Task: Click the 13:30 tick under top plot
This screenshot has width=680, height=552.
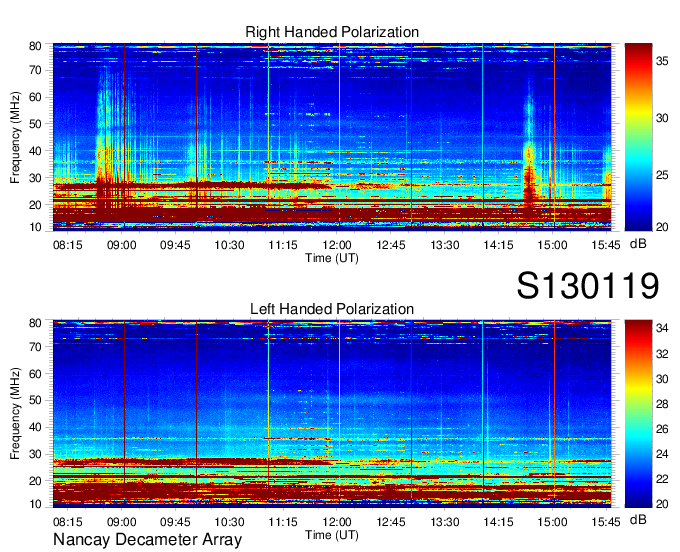Action: 445,245
